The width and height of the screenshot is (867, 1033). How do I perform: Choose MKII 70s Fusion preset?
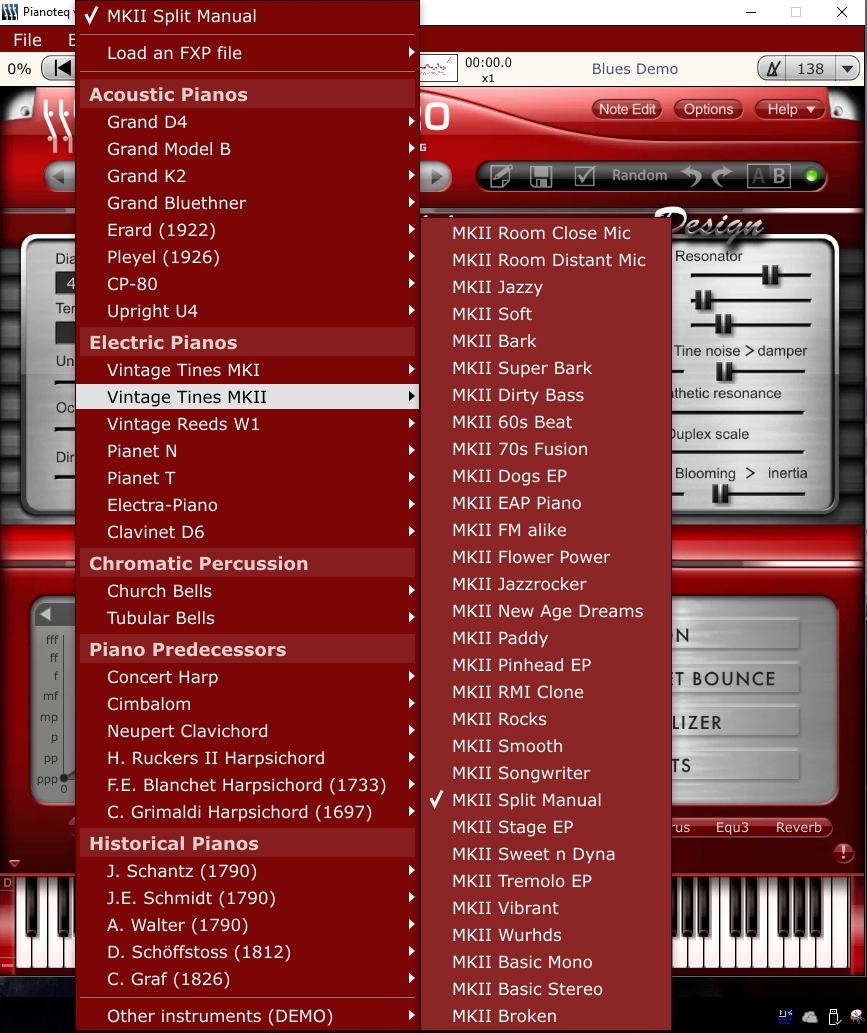(545, 449)
